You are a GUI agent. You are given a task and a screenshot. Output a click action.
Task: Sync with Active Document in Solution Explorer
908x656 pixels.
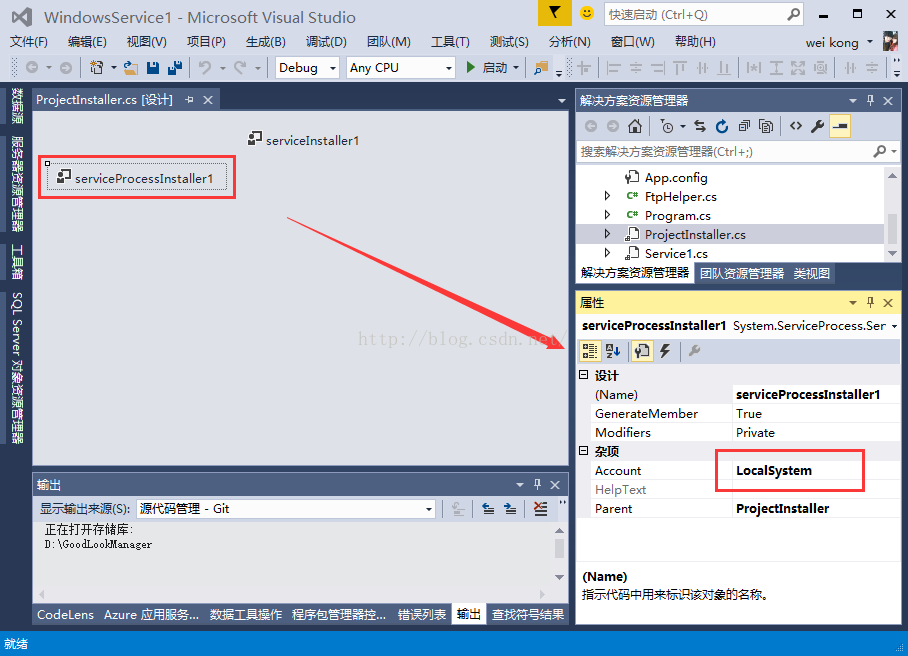(x=700, y=126)
